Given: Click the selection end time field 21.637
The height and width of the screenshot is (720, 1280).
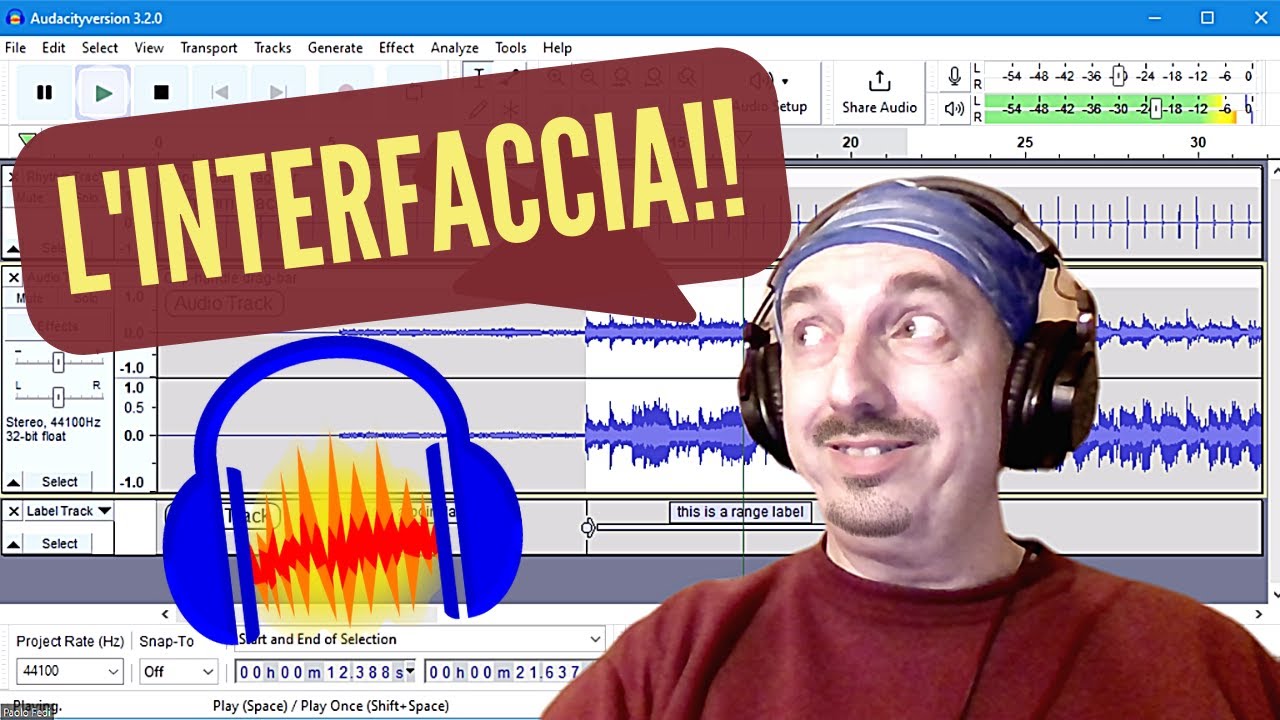Looking at the screenshot, I should click(x=504, y=672).
